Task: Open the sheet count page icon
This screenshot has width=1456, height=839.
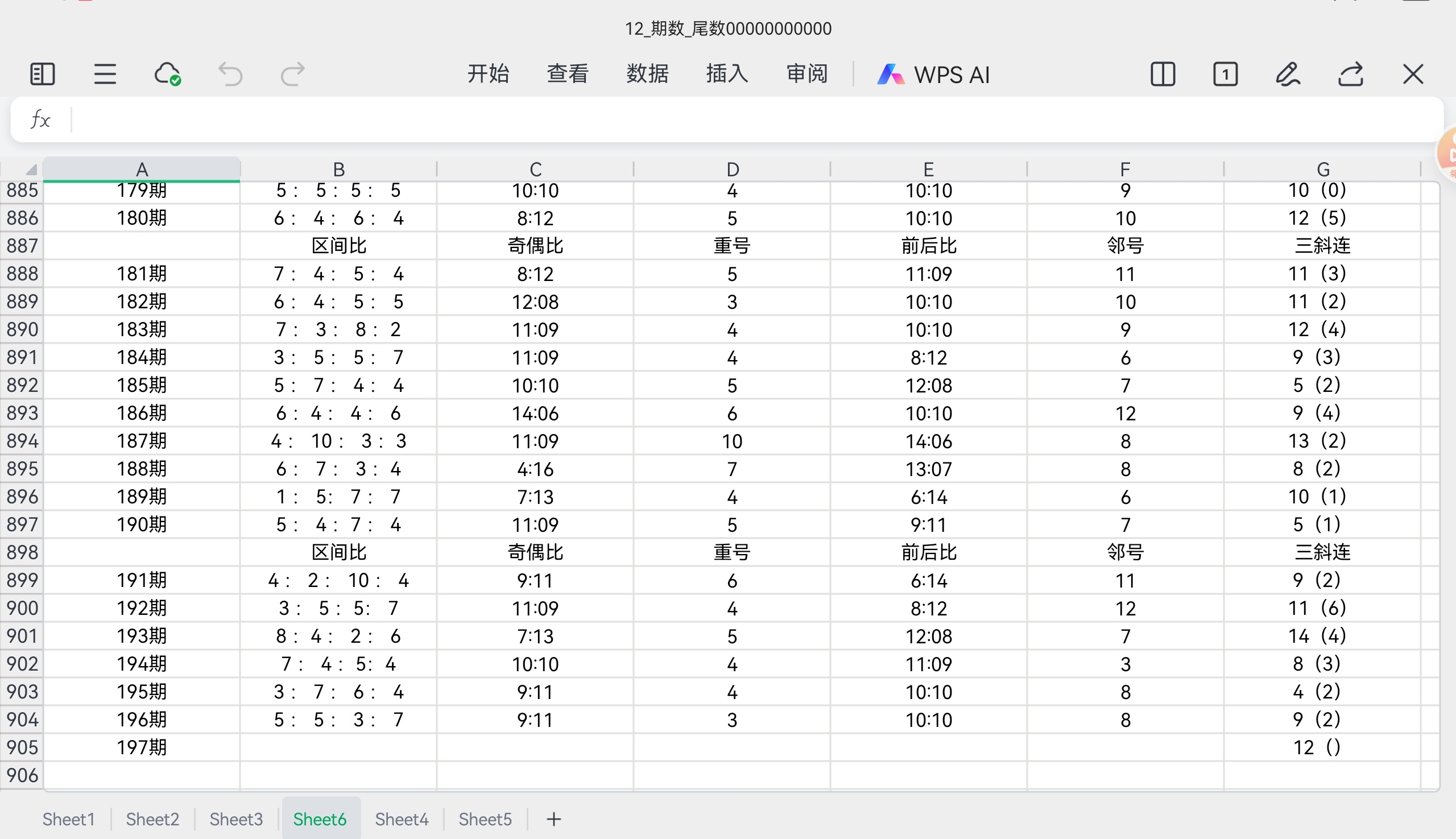Action: pyautogui.click(x=1225, y=75)
